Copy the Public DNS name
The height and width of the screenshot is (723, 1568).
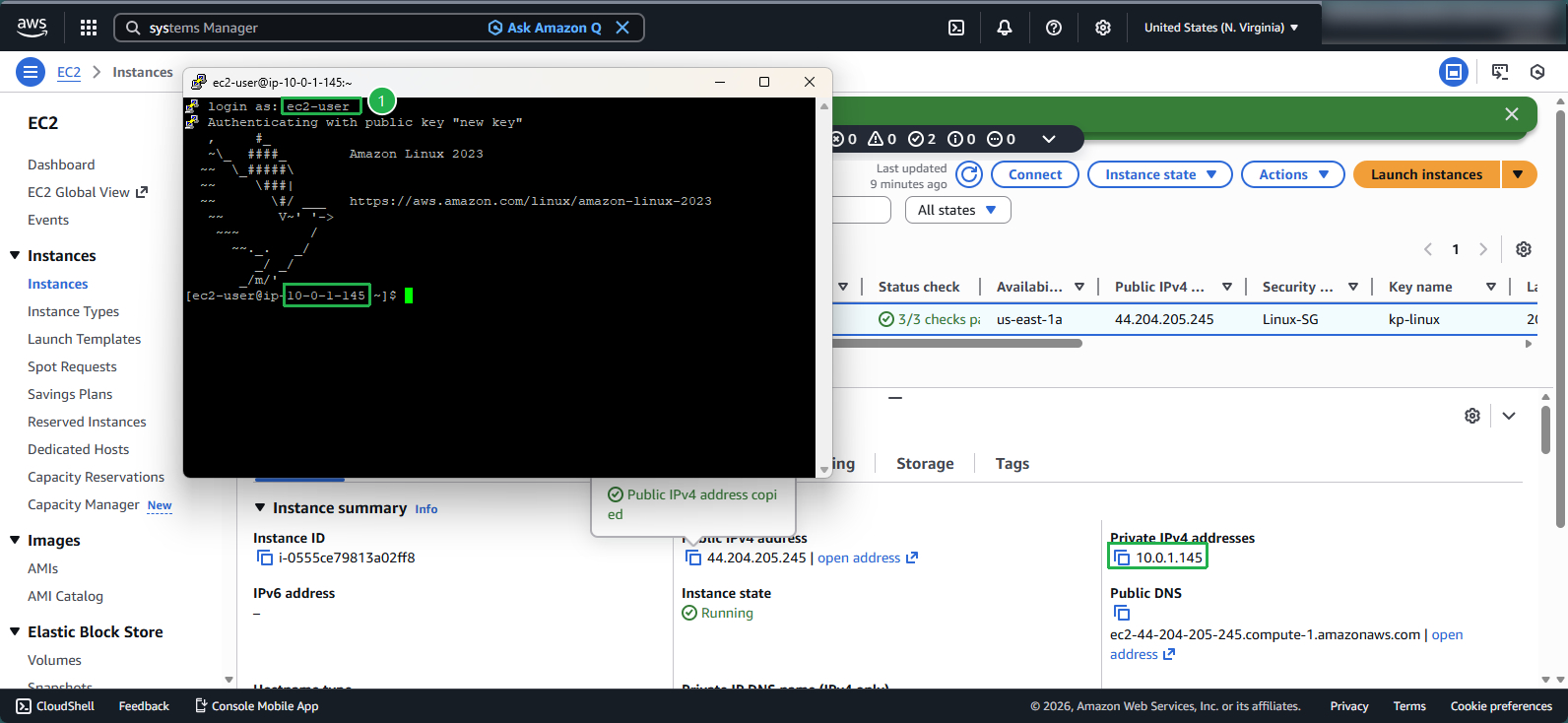(1122, 613)
